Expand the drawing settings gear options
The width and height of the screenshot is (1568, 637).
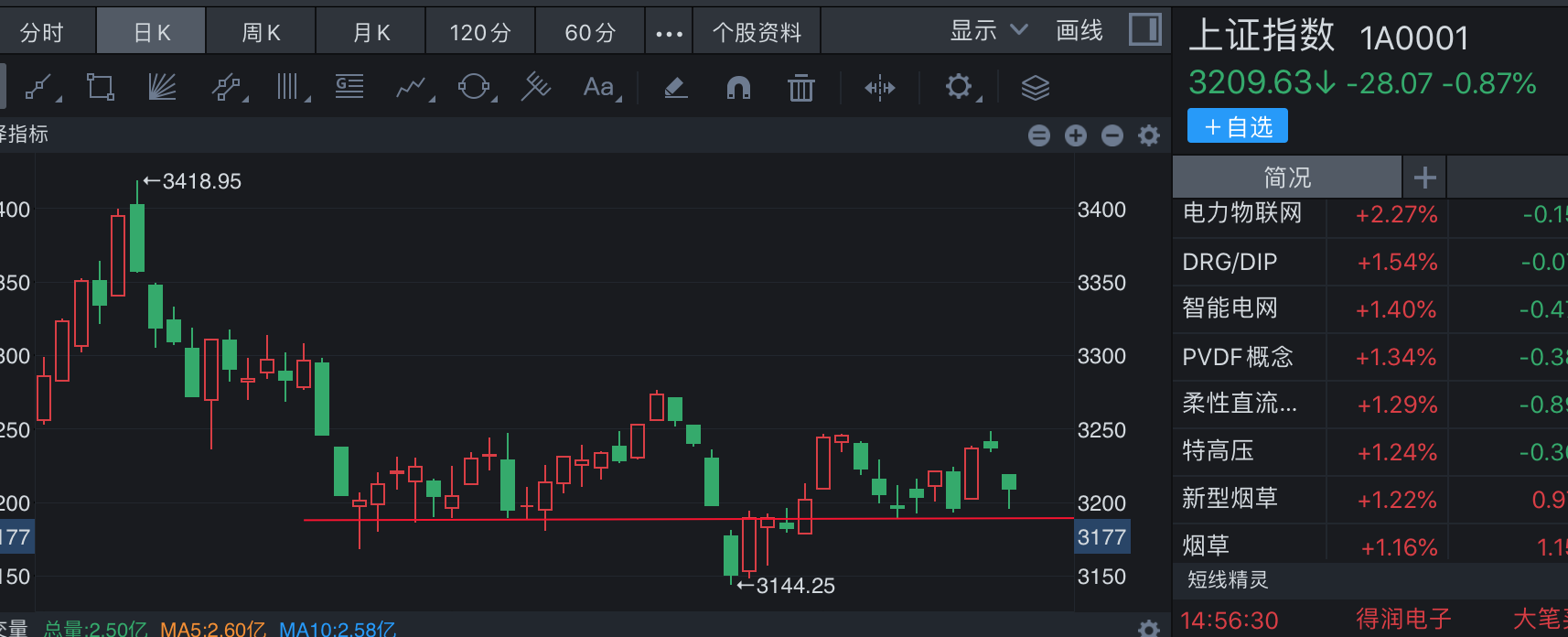(x=959, y=88)
